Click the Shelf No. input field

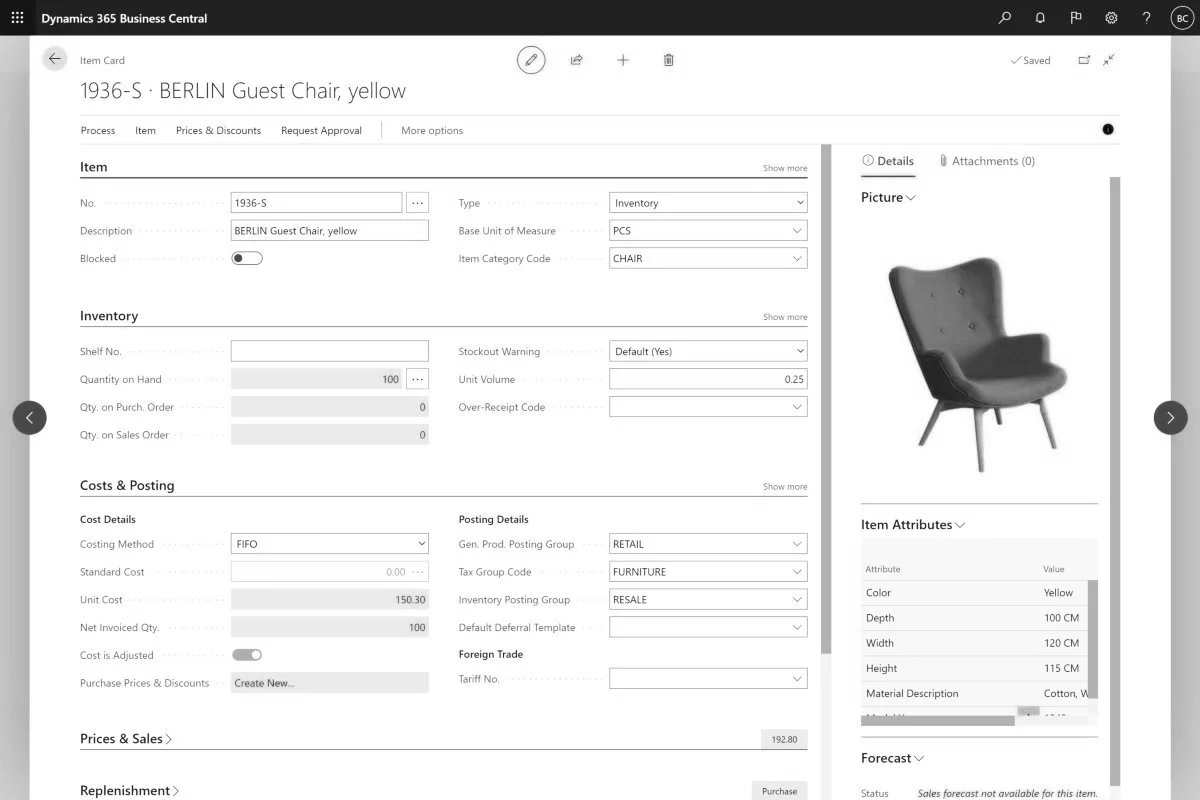330,352
